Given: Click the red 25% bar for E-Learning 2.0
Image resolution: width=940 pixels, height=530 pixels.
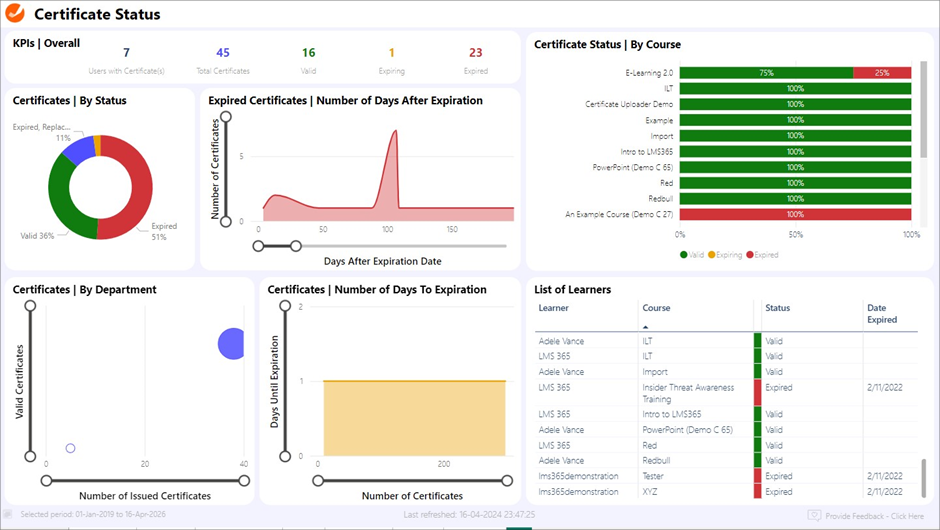Looking at the screenshot, I should click(x=881, y=73).
